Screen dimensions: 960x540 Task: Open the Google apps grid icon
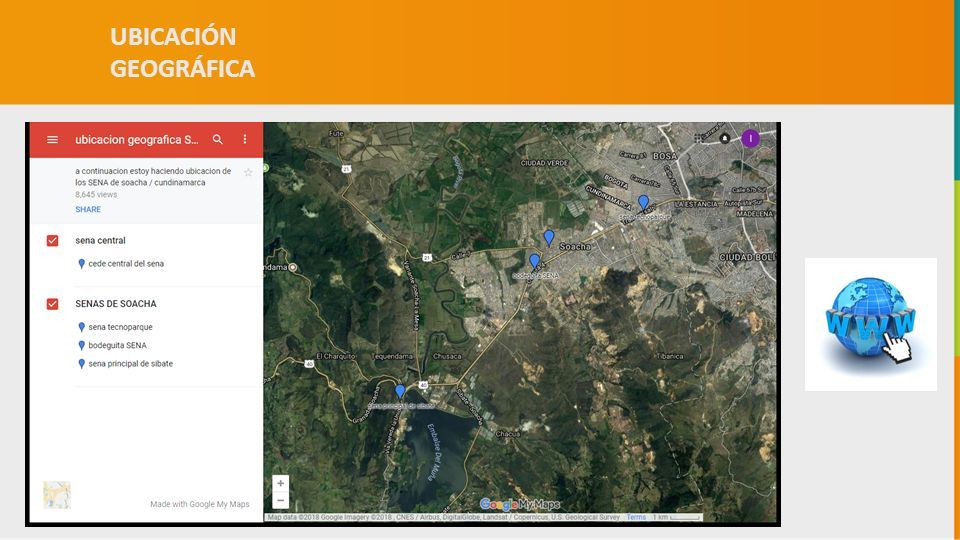click(699, 138)
